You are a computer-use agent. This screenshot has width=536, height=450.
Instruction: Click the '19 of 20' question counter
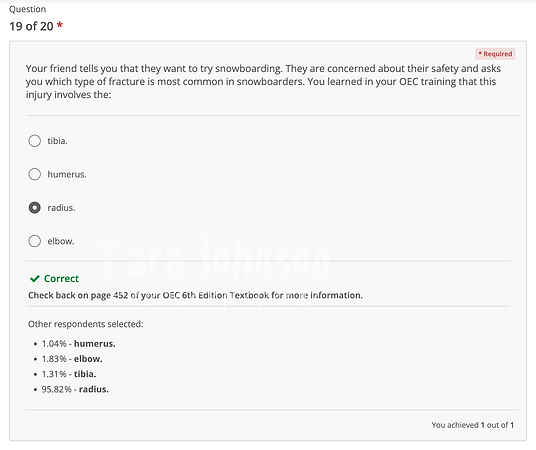[x=31, y=26]
